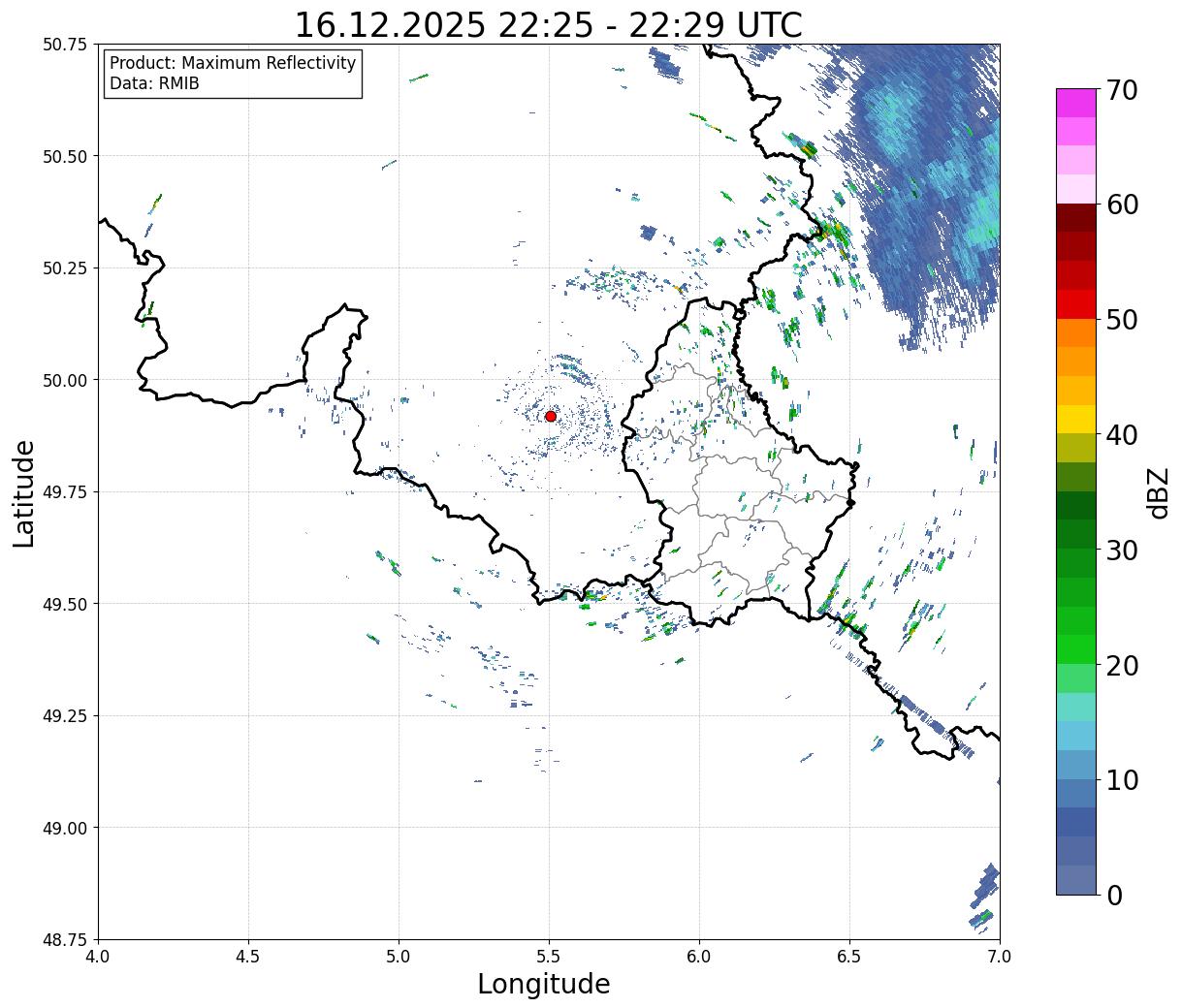Click the bottom-most colorbar segment above 0
1182x1008 pixels.
click(x=1075, y=879)
